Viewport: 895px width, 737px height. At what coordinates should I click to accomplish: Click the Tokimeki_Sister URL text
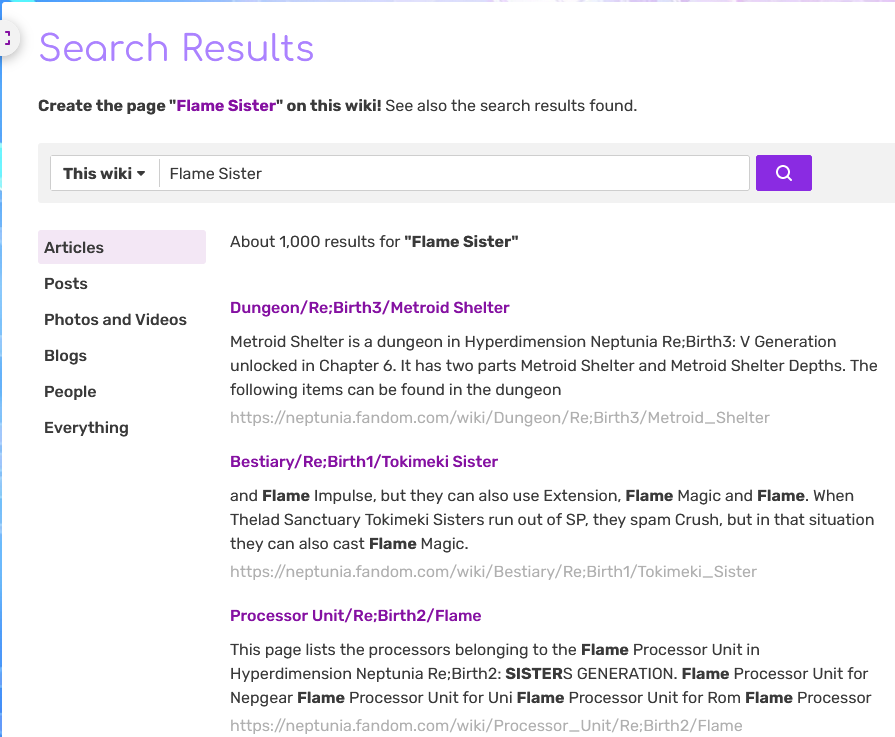tap(493, 571)
